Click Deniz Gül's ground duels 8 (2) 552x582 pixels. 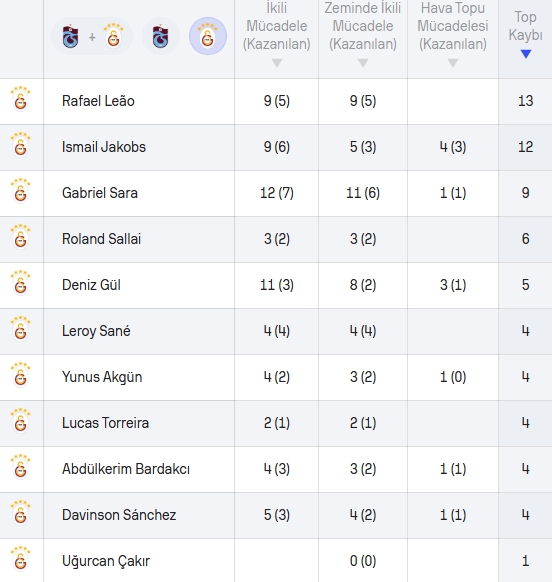click(363, 285)
